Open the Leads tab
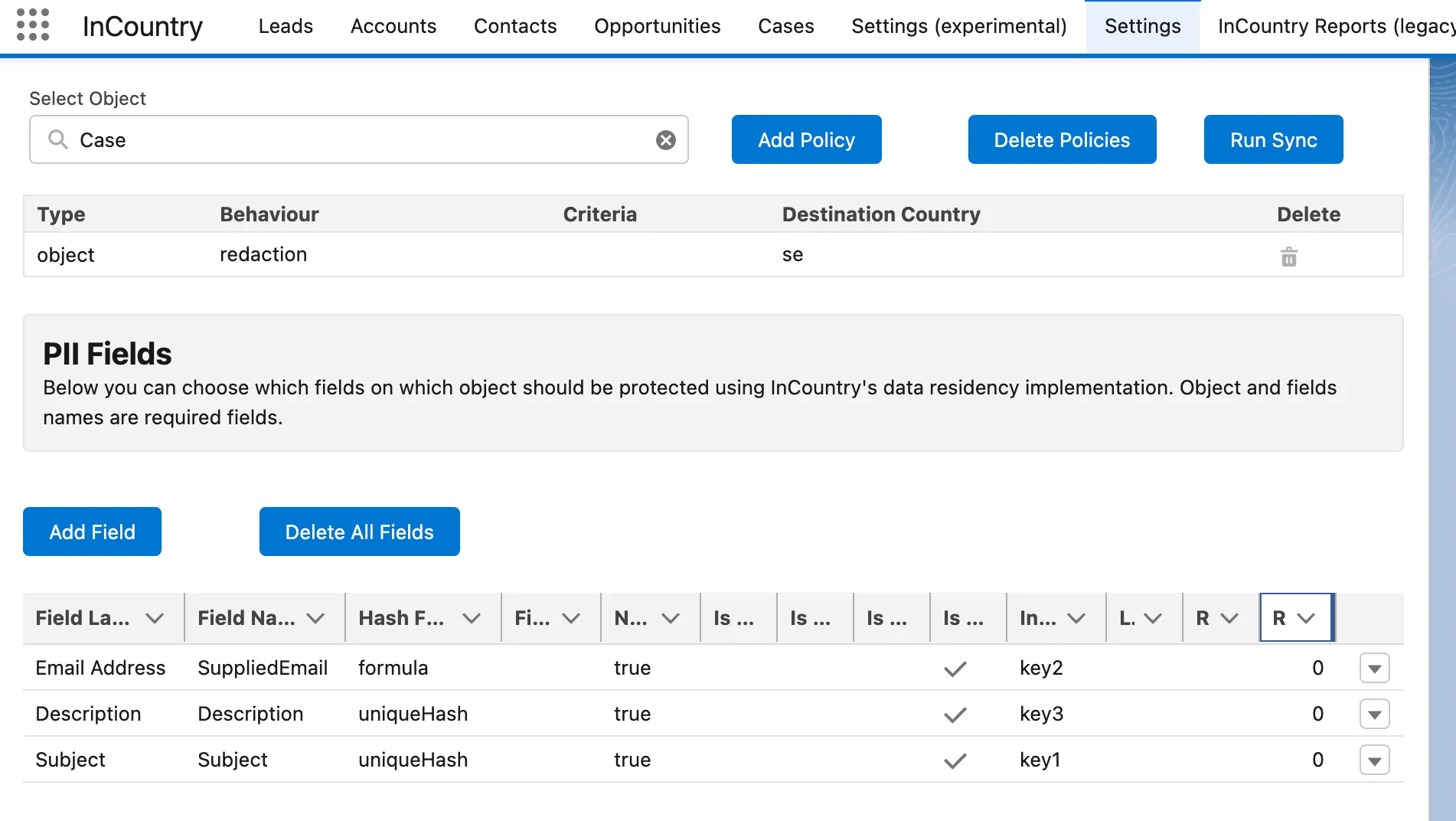The image size is (1456, 821). (286, 26)
